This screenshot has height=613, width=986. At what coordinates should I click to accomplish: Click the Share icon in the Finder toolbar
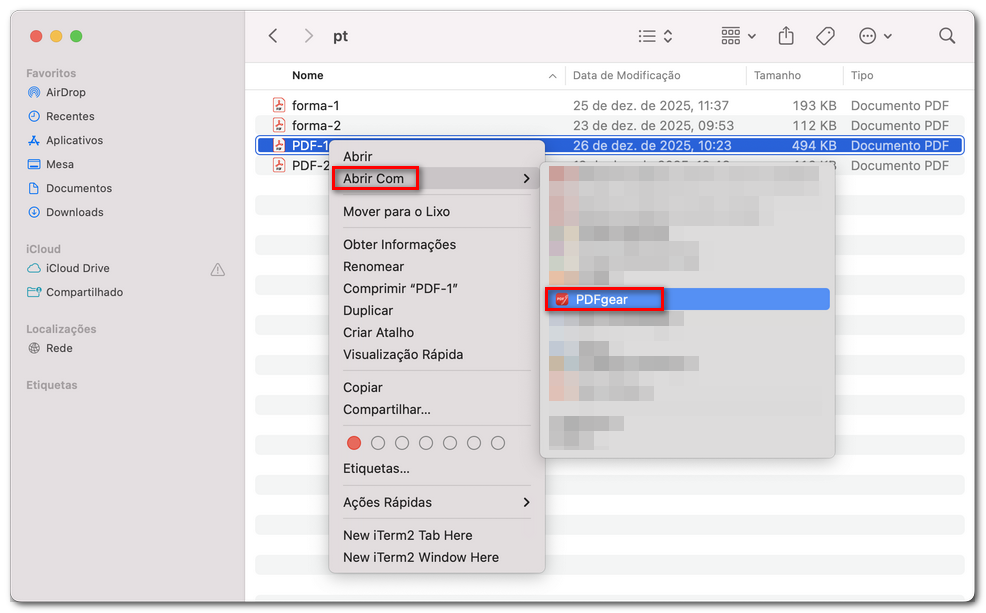785,35
